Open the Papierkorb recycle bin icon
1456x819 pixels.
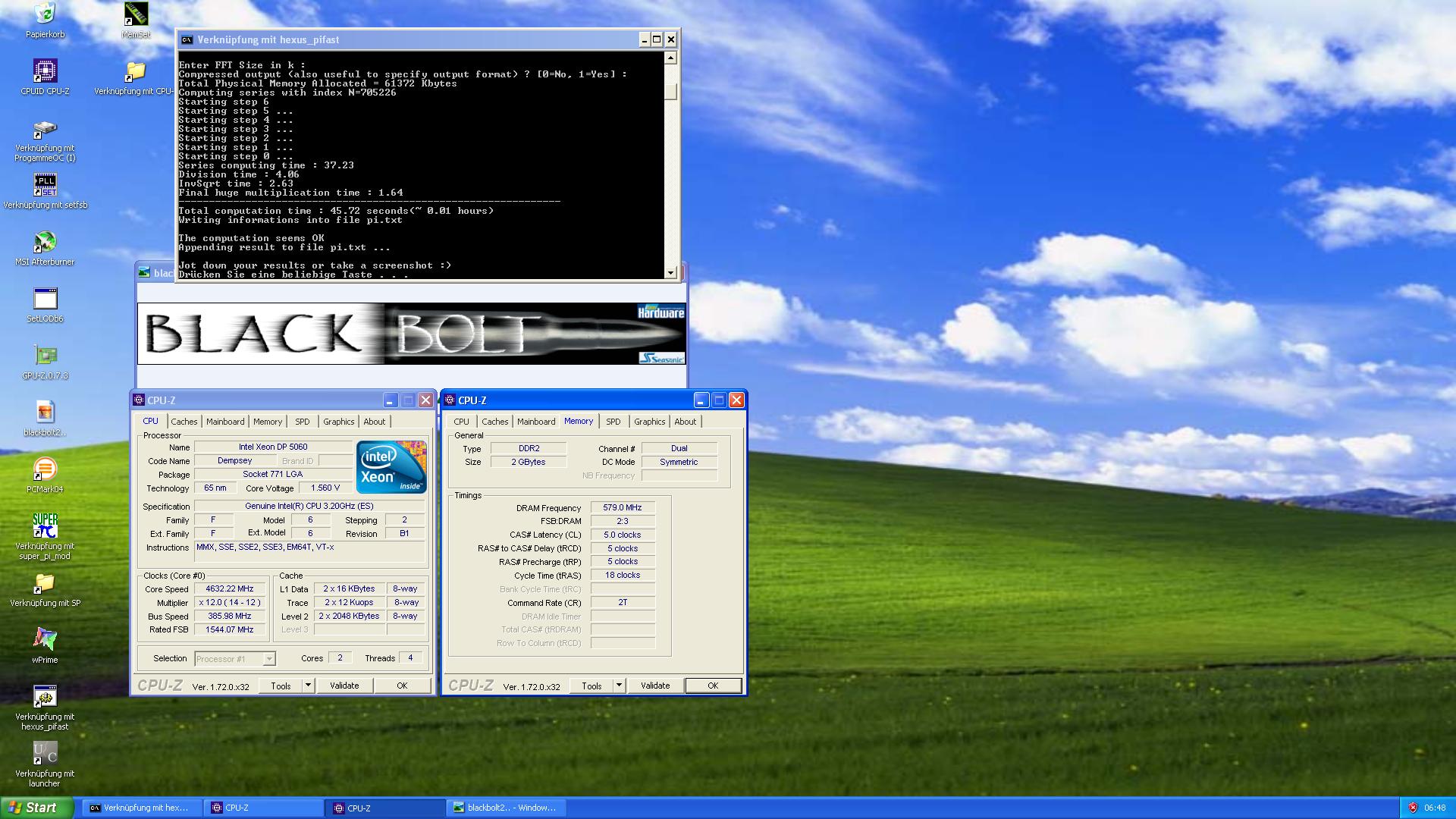(45, 14)
